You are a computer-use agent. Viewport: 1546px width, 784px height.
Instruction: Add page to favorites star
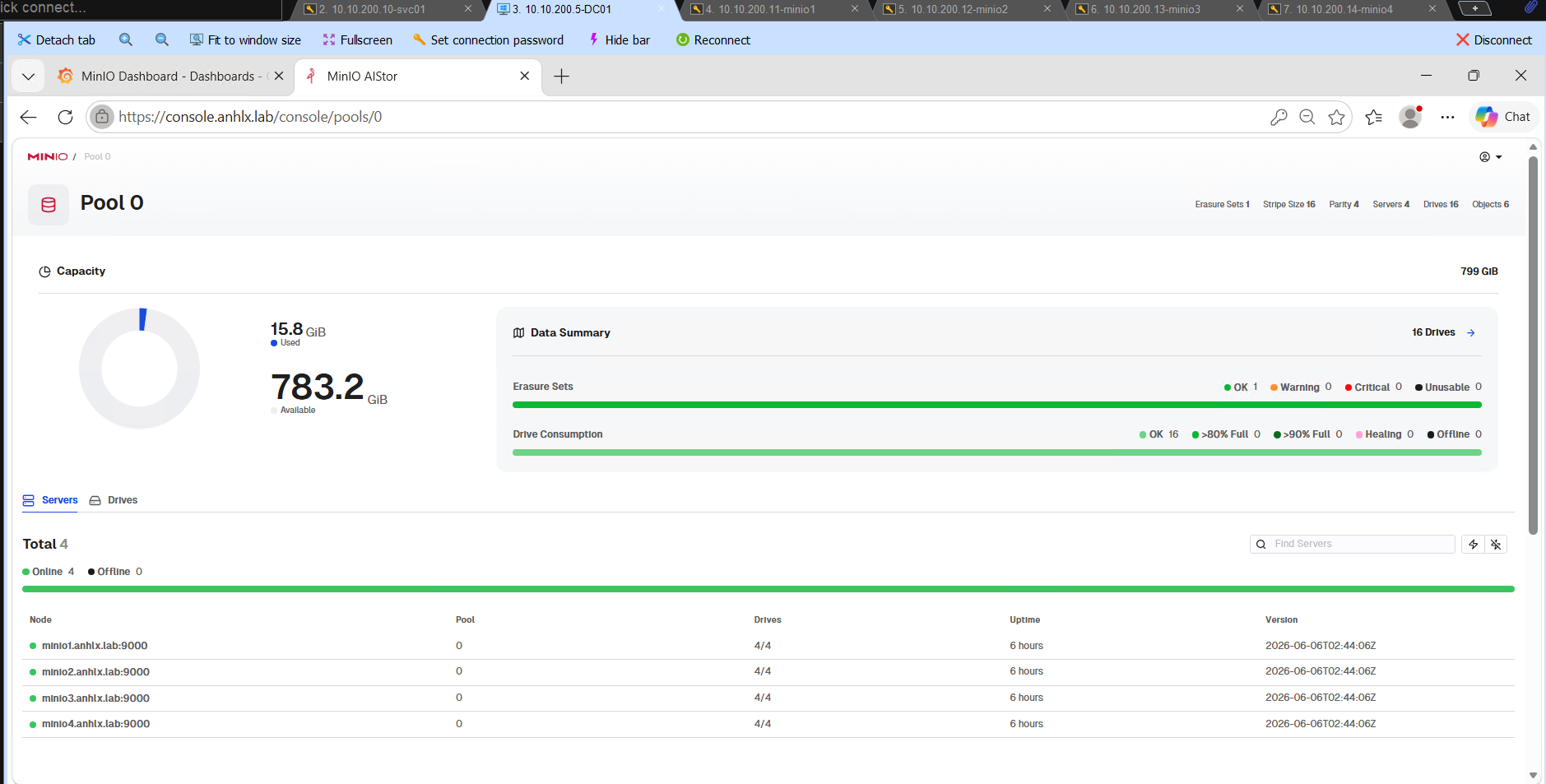coord(1337,117)
